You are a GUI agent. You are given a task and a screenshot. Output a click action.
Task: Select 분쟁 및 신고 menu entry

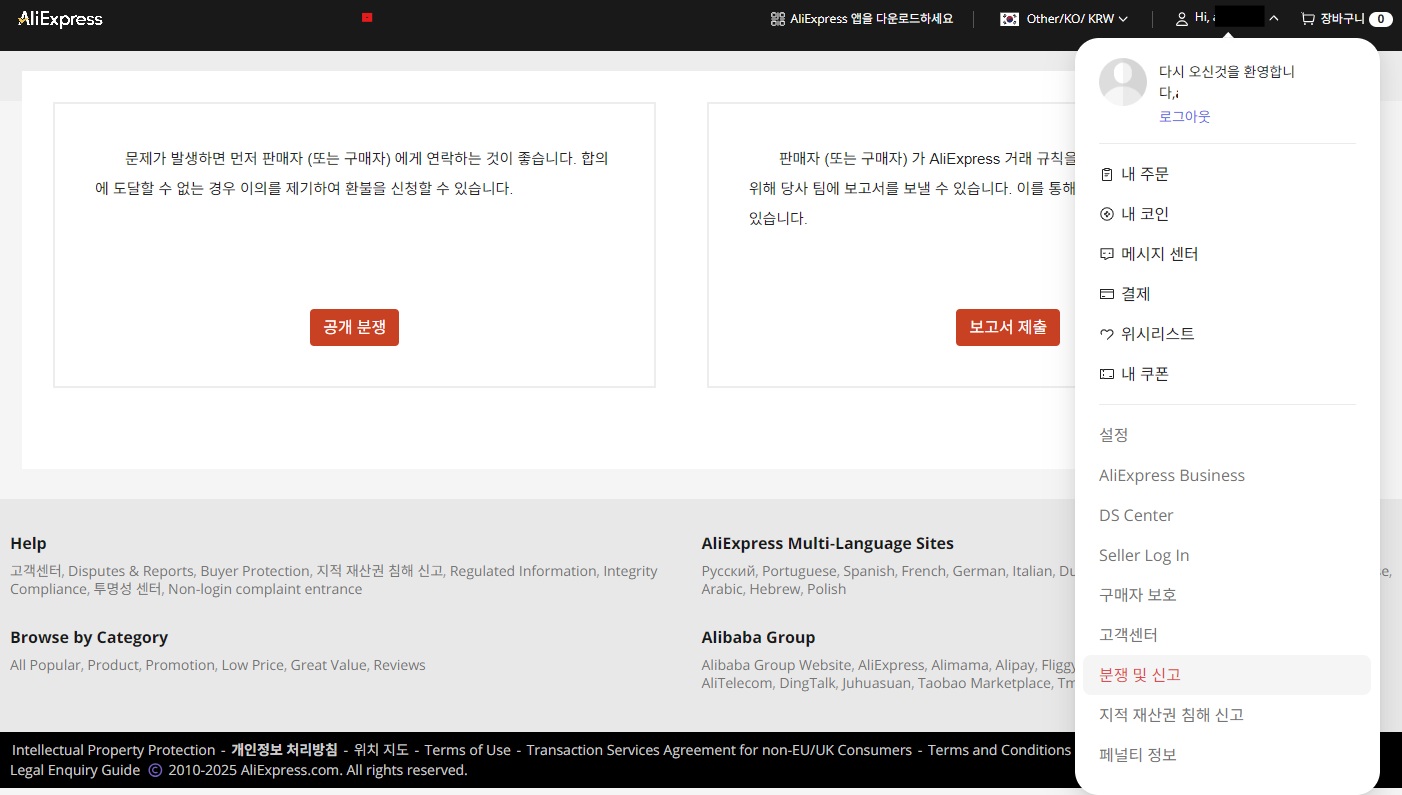(x=1227, y=675)
